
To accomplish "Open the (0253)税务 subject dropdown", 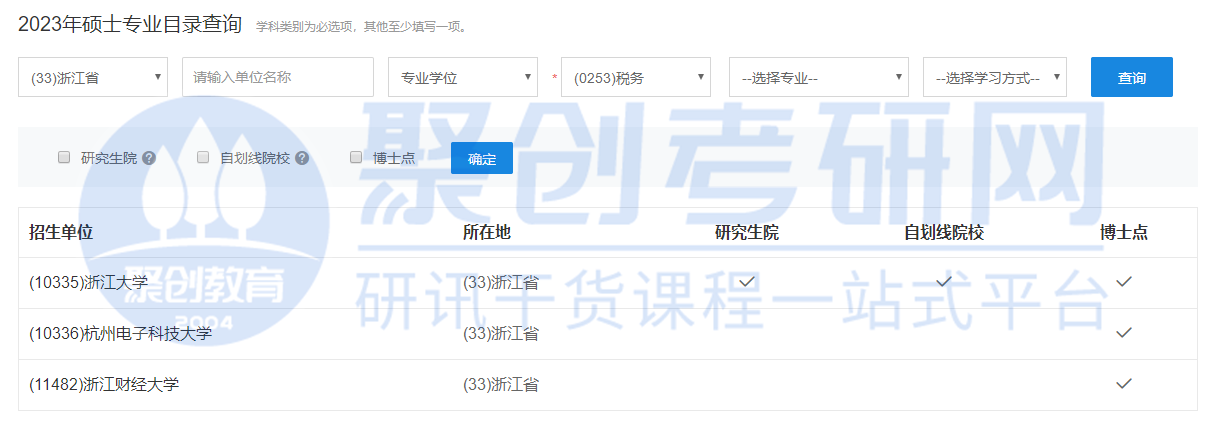I will (x=636, y=77).
